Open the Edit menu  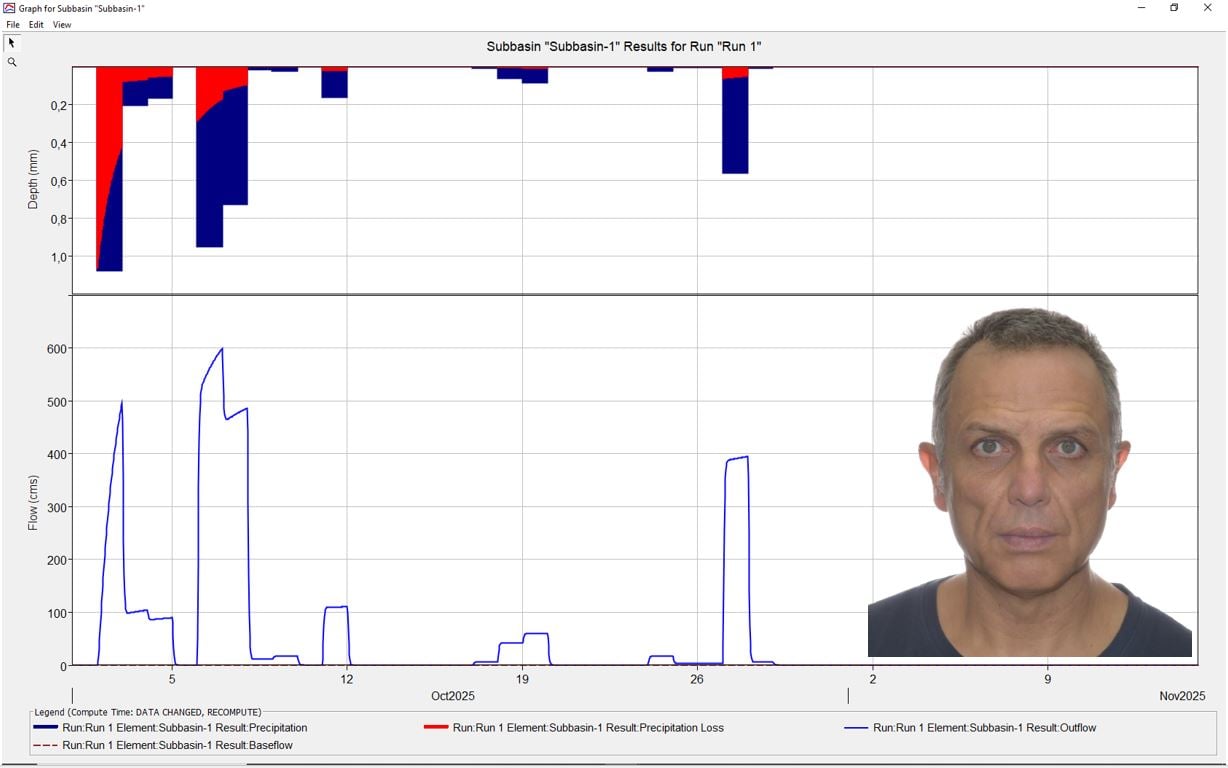36,25
